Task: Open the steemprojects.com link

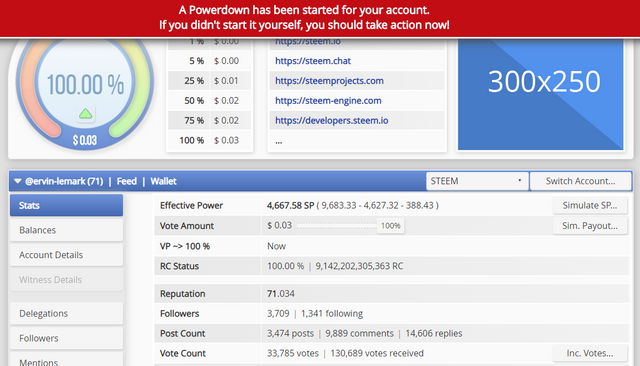Action: click(329, 81)
